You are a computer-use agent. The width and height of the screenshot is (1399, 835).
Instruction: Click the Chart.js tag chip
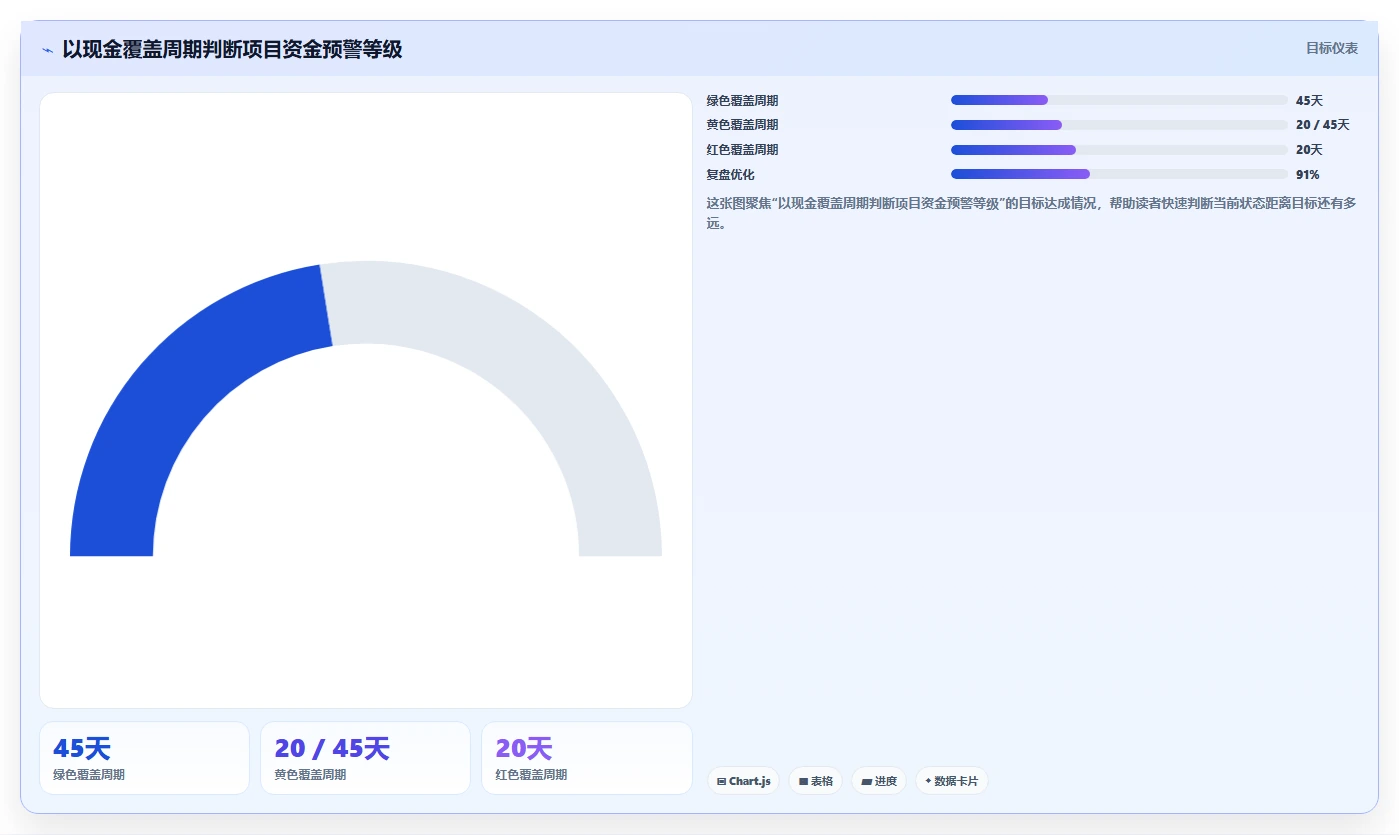744,781
